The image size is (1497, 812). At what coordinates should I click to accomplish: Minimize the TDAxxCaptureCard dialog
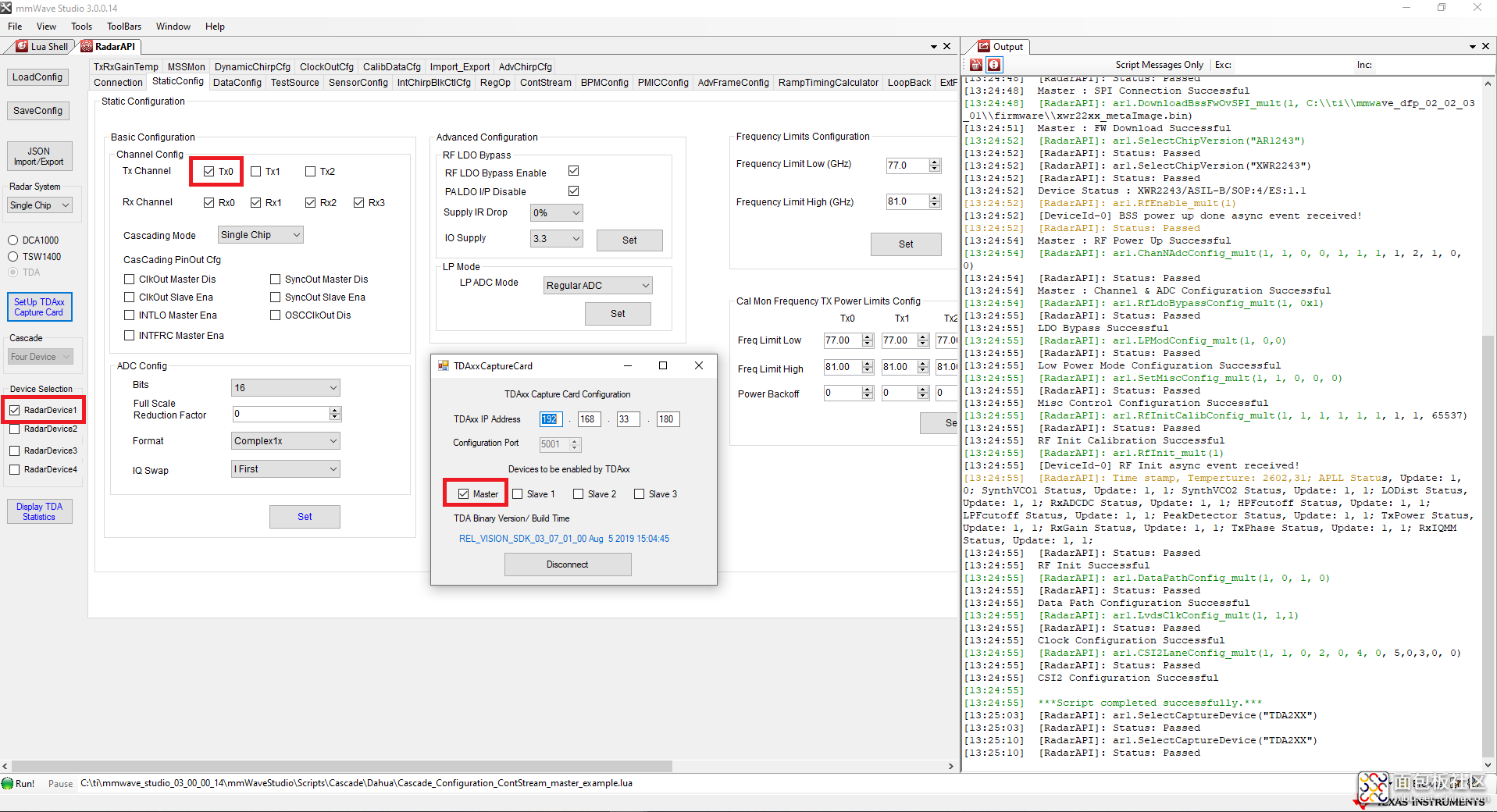[x=628, y=365]
